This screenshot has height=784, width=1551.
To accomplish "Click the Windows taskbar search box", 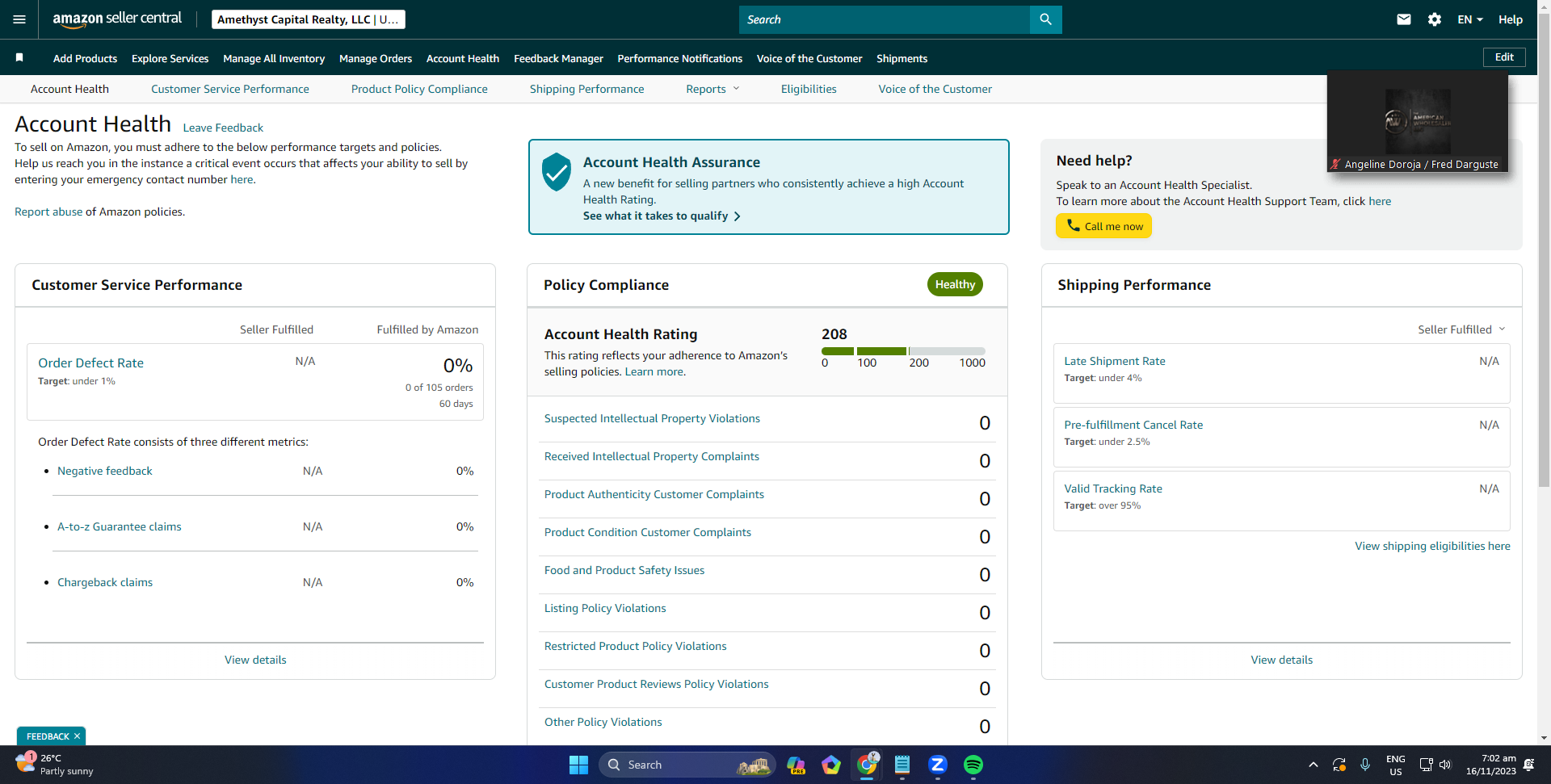I will click(687, 765).
